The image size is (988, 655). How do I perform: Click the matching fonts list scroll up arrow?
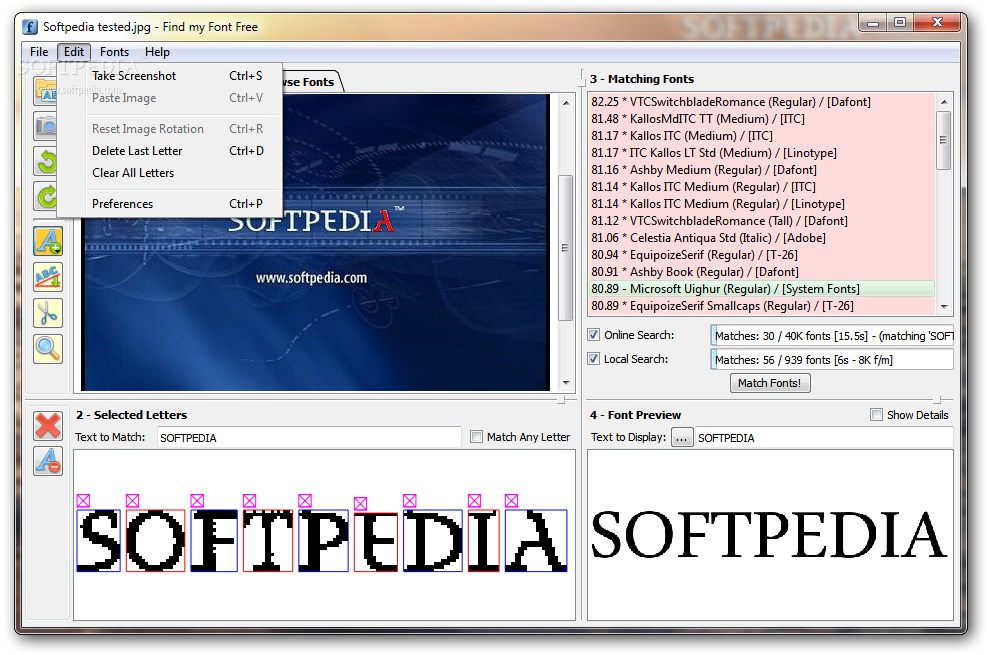(x=944, y=101)
